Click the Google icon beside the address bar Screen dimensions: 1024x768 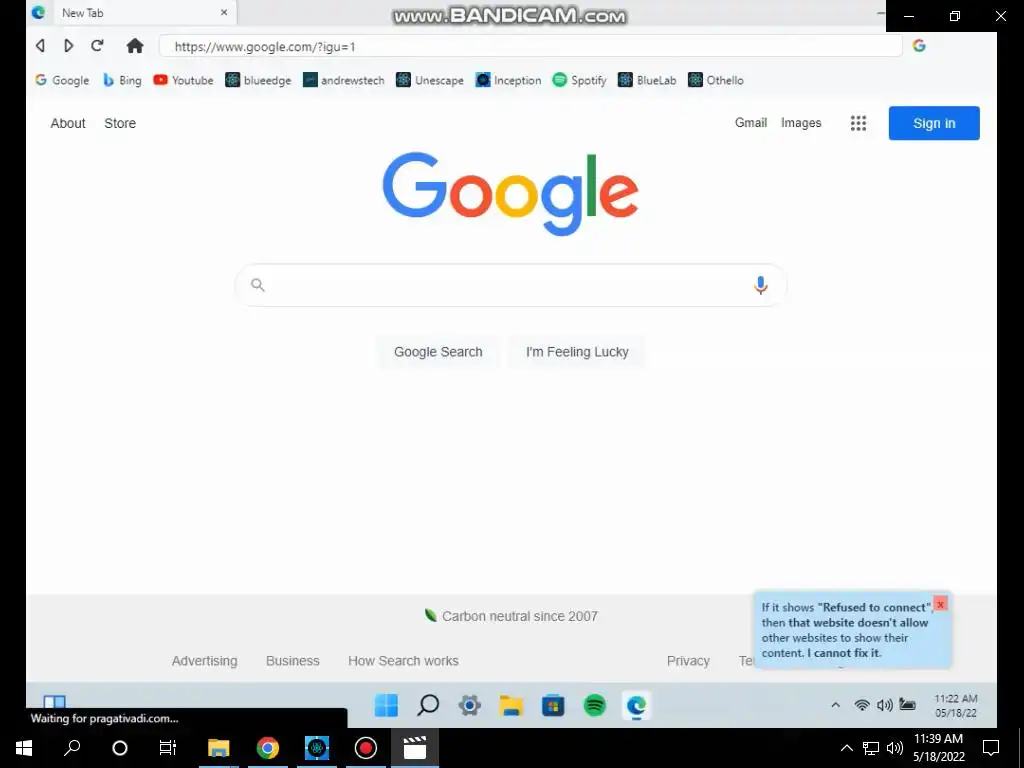[x=920, y=46]
